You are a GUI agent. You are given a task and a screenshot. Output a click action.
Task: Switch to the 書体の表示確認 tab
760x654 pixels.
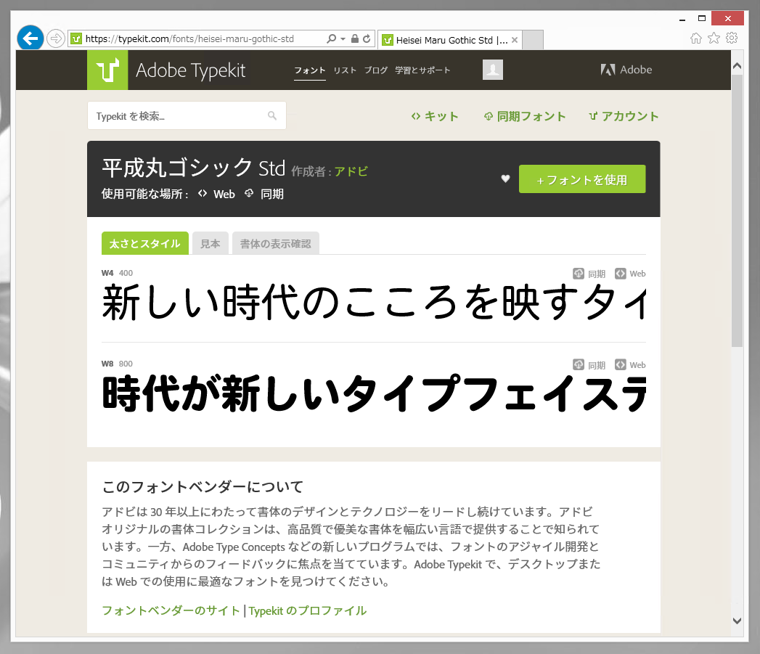(275, 243)
